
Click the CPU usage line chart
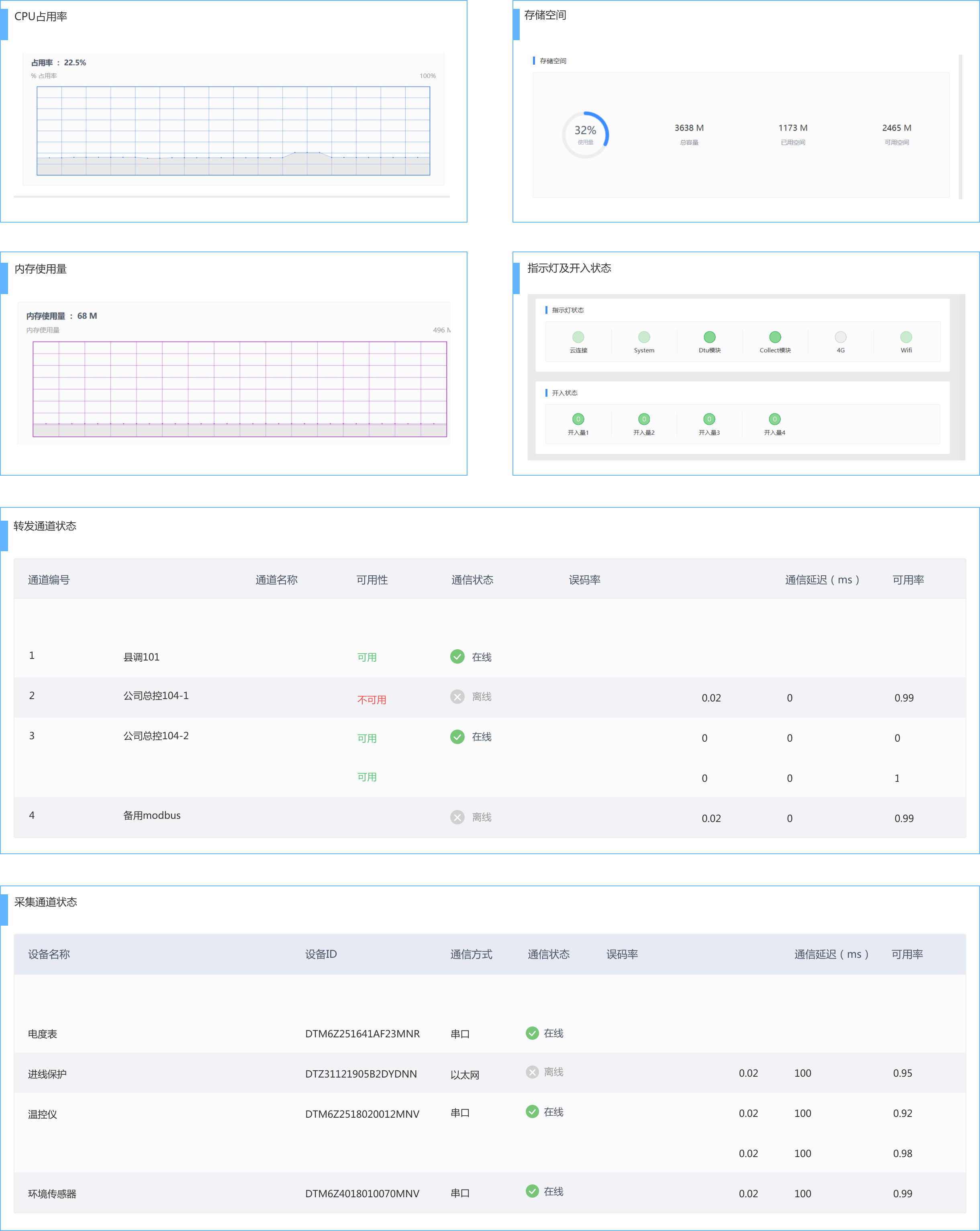(233, 131)
